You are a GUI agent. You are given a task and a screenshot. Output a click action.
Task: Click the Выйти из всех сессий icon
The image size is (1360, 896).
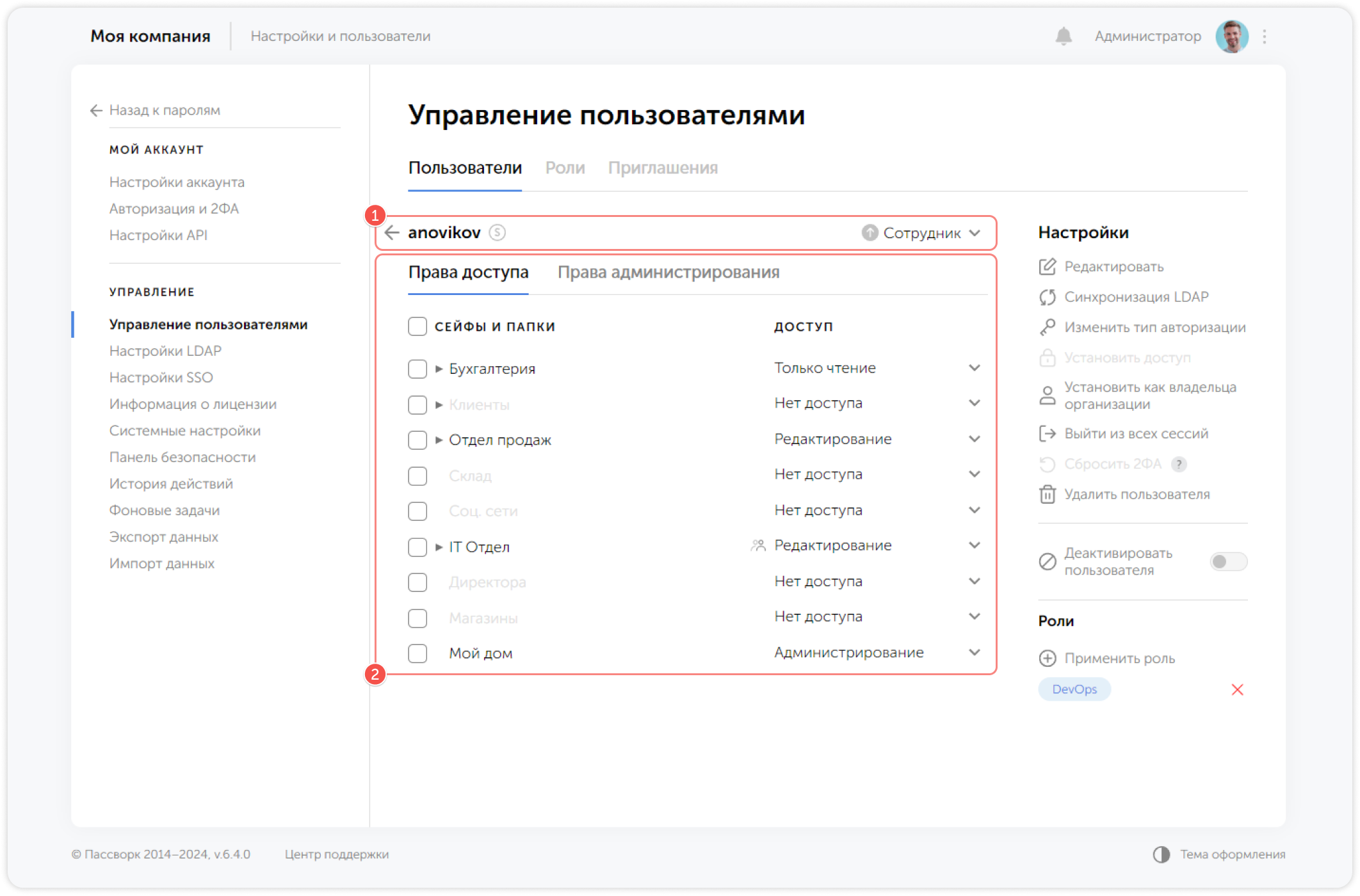click(x=1048, y=433)
